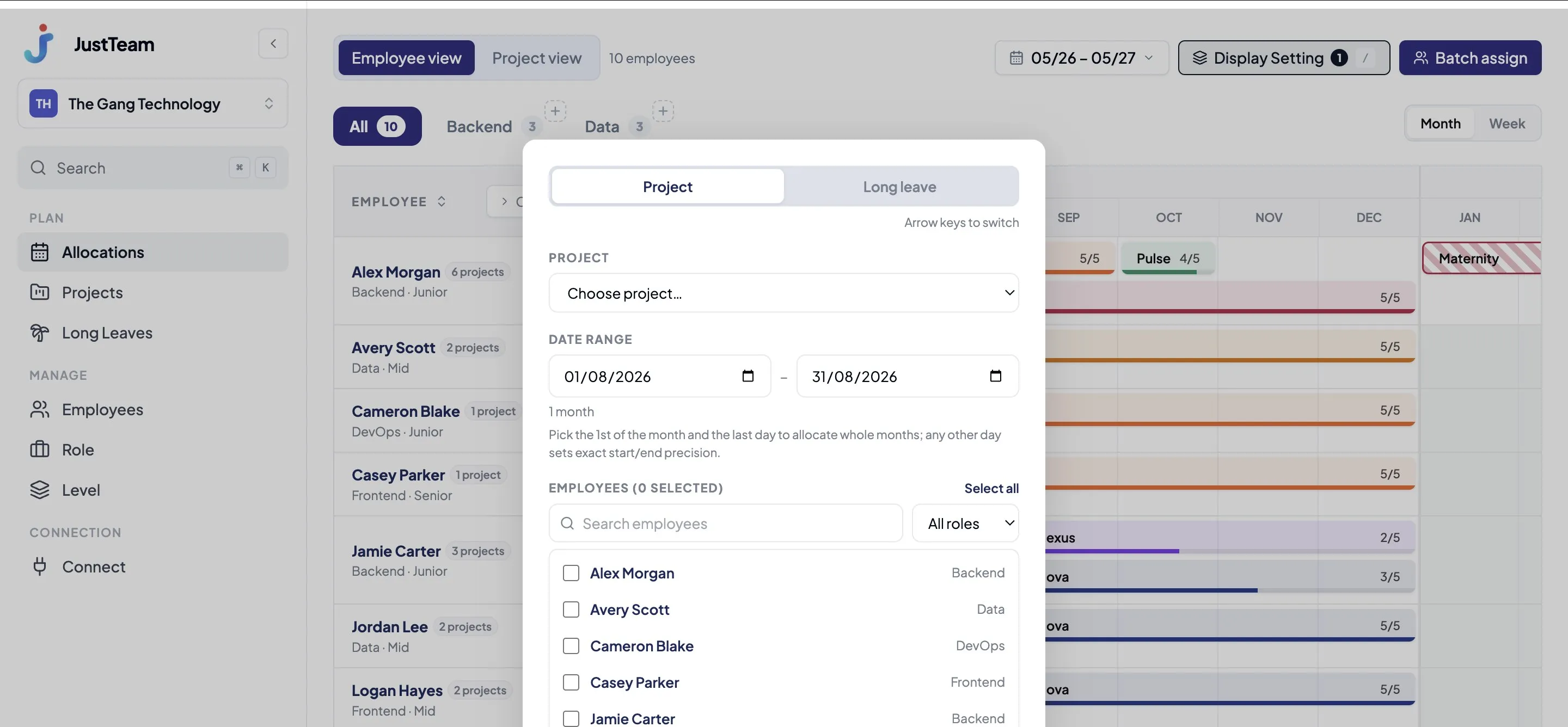The width and height of the screenshot is (1568, 727).
Task: Click the Role briefcase icon
Action: [40, 449]
